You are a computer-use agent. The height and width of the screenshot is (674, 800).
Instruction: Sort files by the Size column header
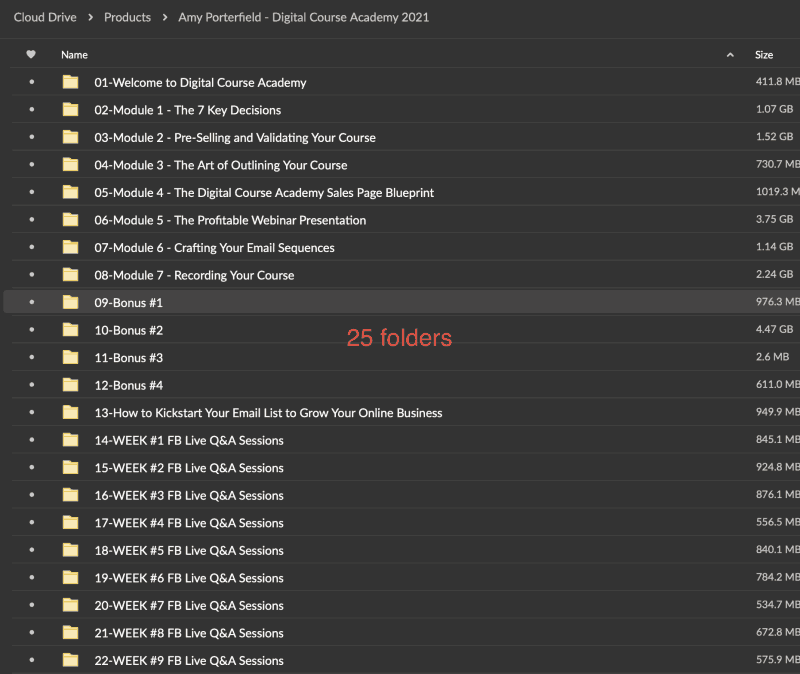tap(764, 55)
